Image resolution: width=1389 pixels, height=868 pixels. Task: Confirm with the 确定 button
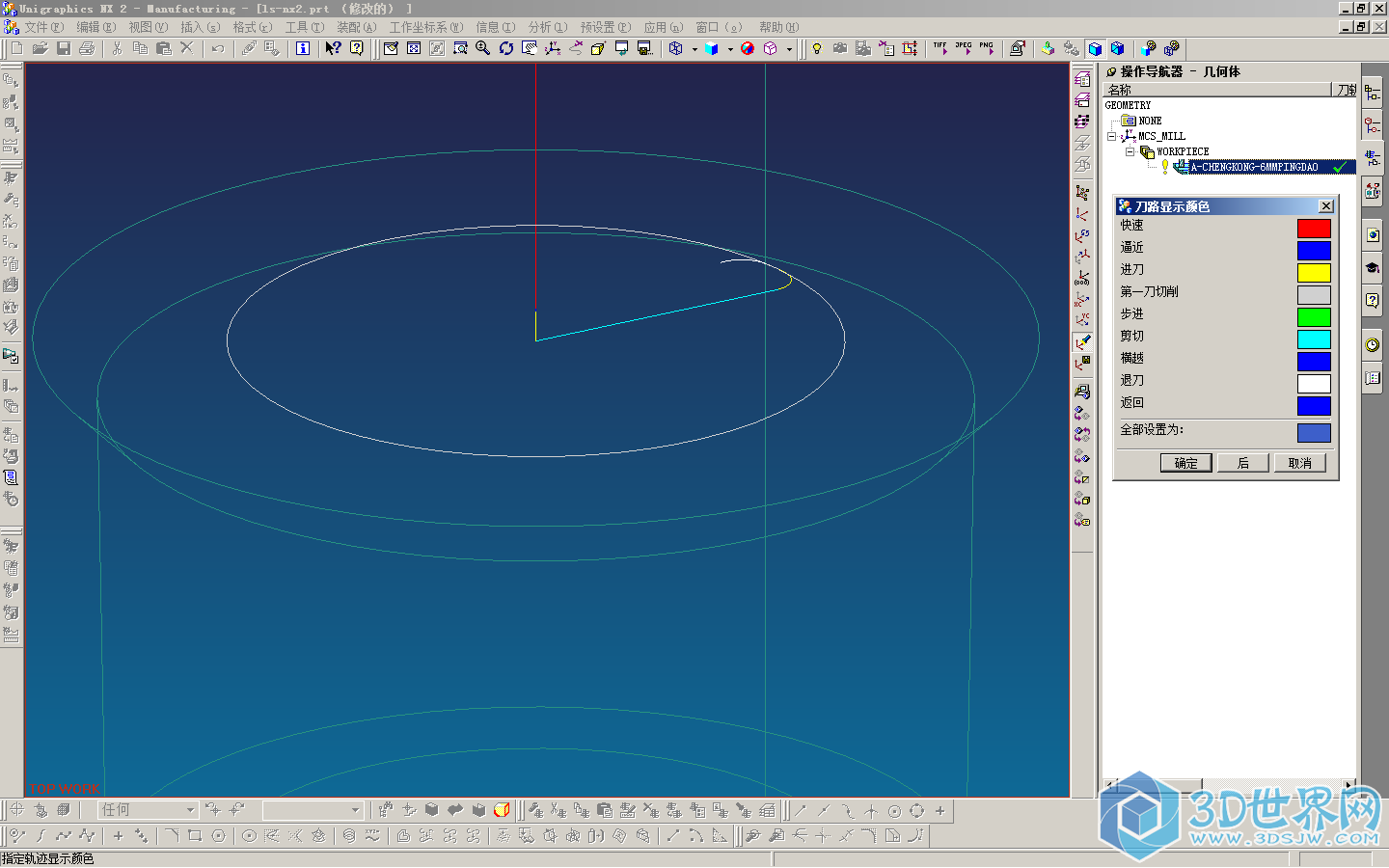[1185, 463]
